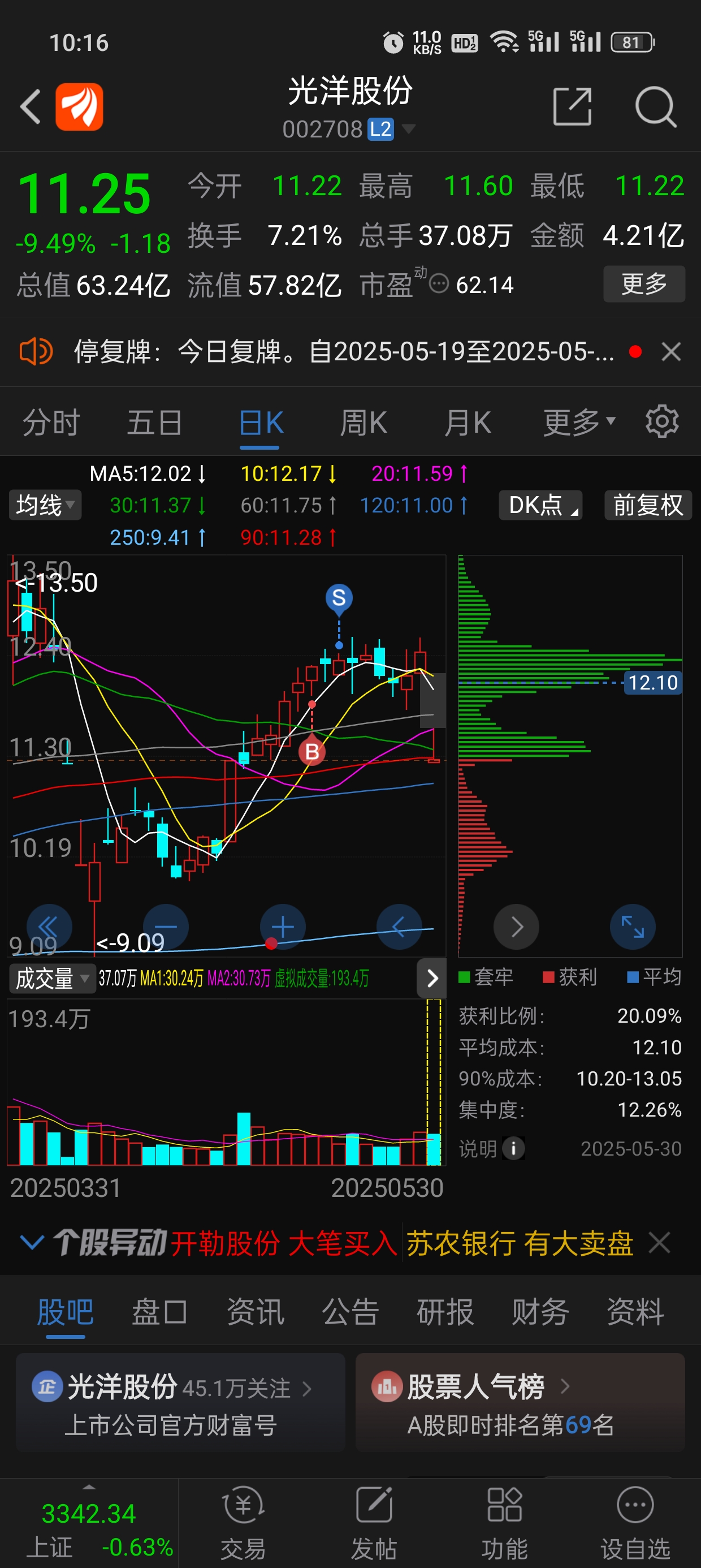Tap the 套牢 green legend swatch
The width and height of the screenshot is (701, 1568).
coord(464,977)
